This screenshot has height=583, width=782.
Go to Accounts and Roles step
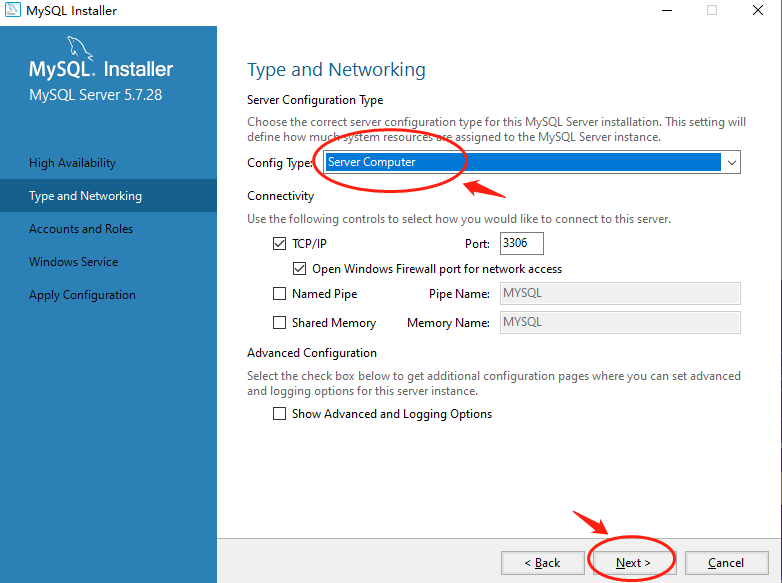[x=81, y=228]
